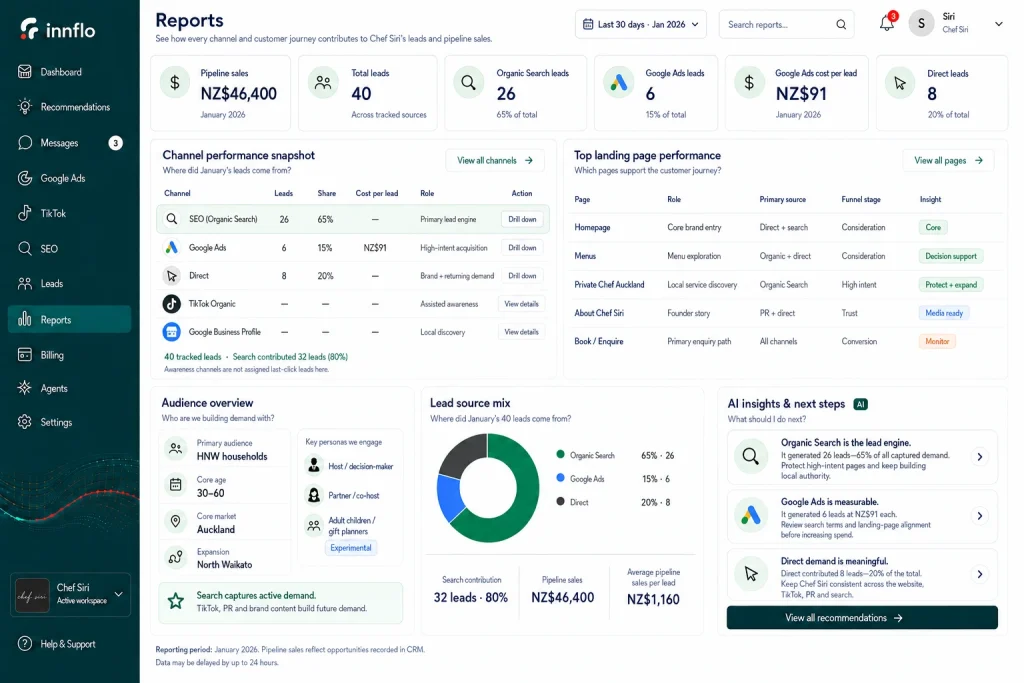Click Drill down for SEO (Organic Search)

[522, 219]
